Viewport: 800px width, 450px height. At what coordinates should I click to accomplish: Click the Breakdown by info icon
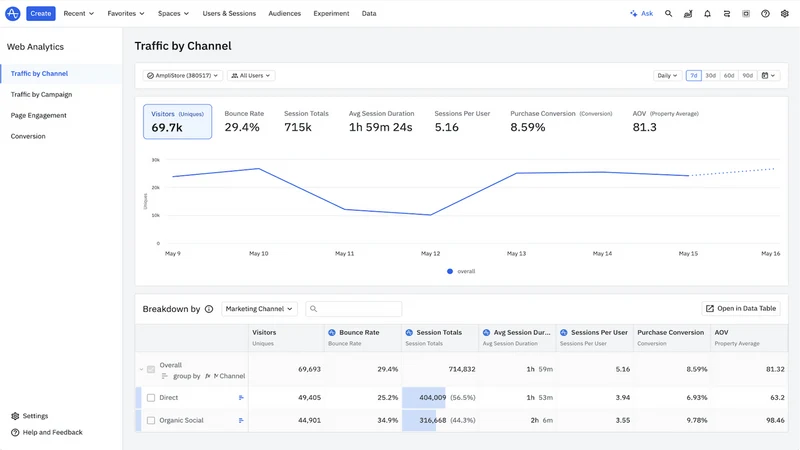click(x=209, y=309)
